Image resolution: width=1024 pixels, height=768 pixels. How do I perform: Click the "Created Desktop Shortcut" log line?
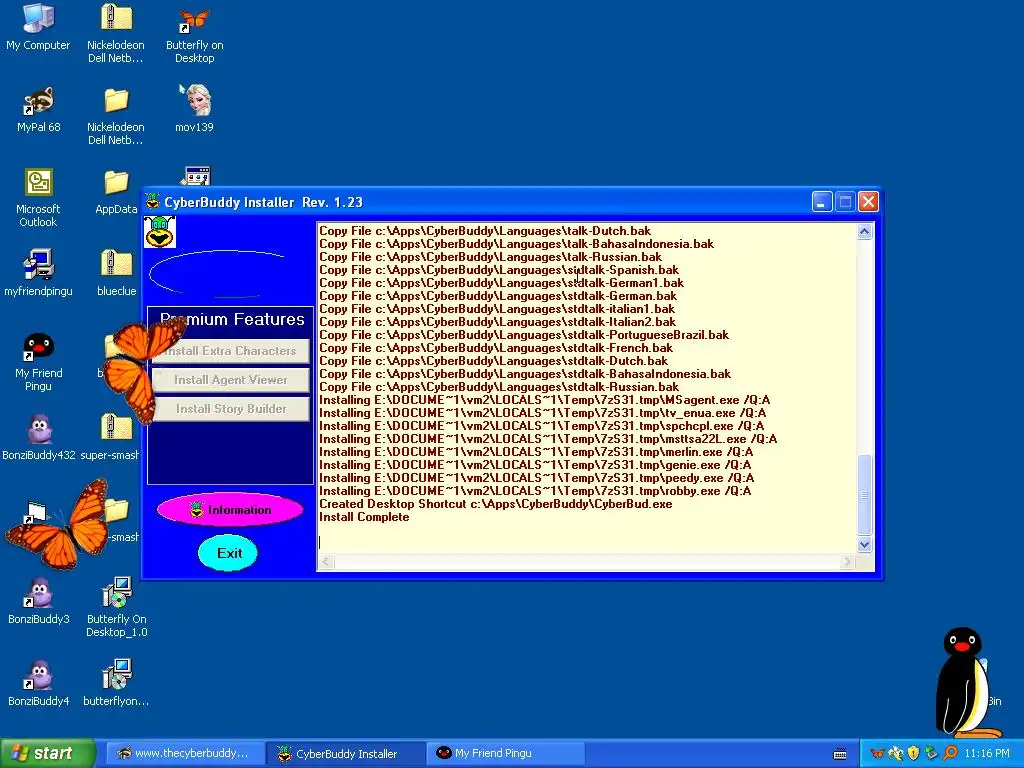point(496,504)
